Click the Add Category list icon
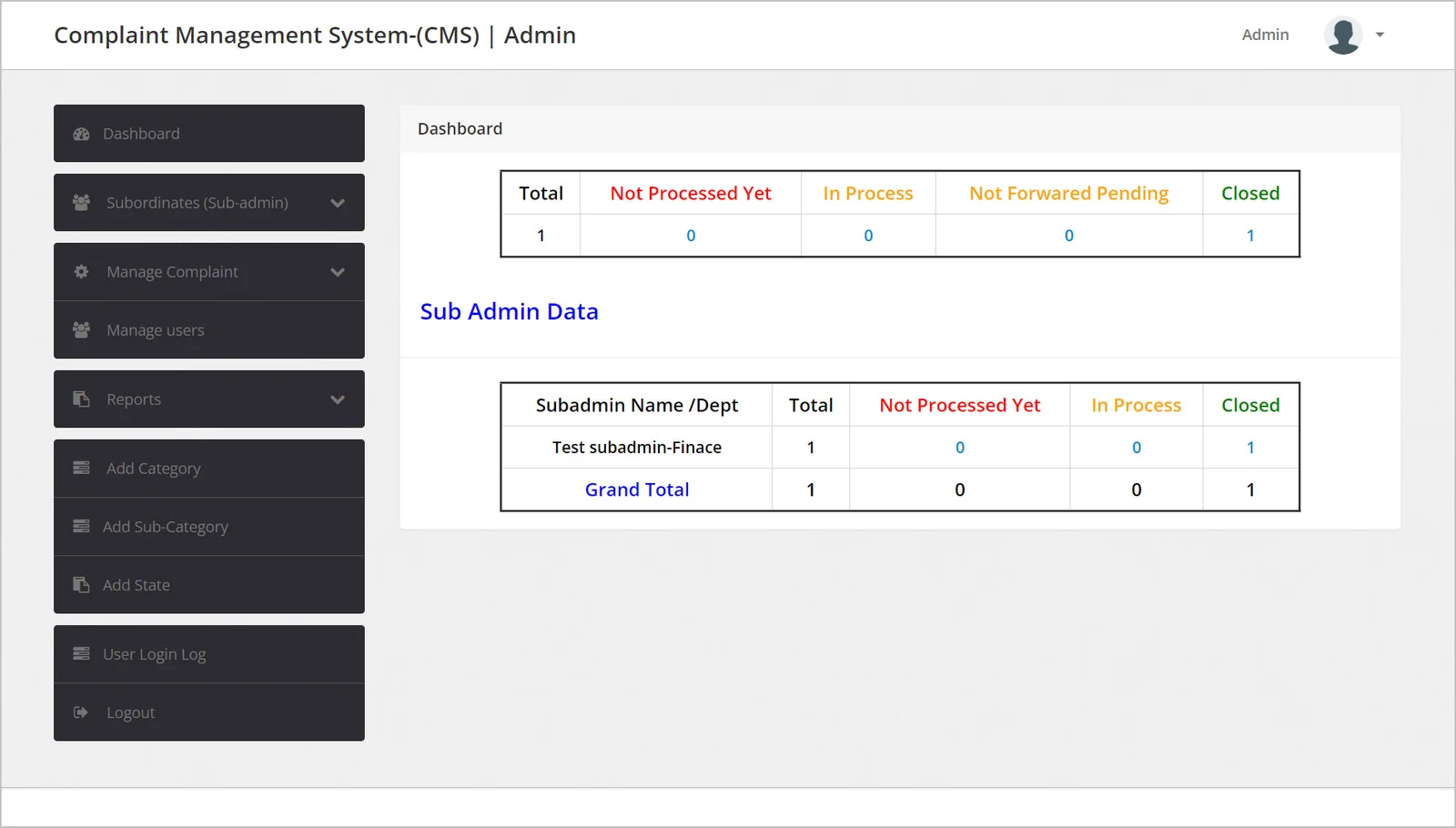1456x828 pixels. point(81,469)
